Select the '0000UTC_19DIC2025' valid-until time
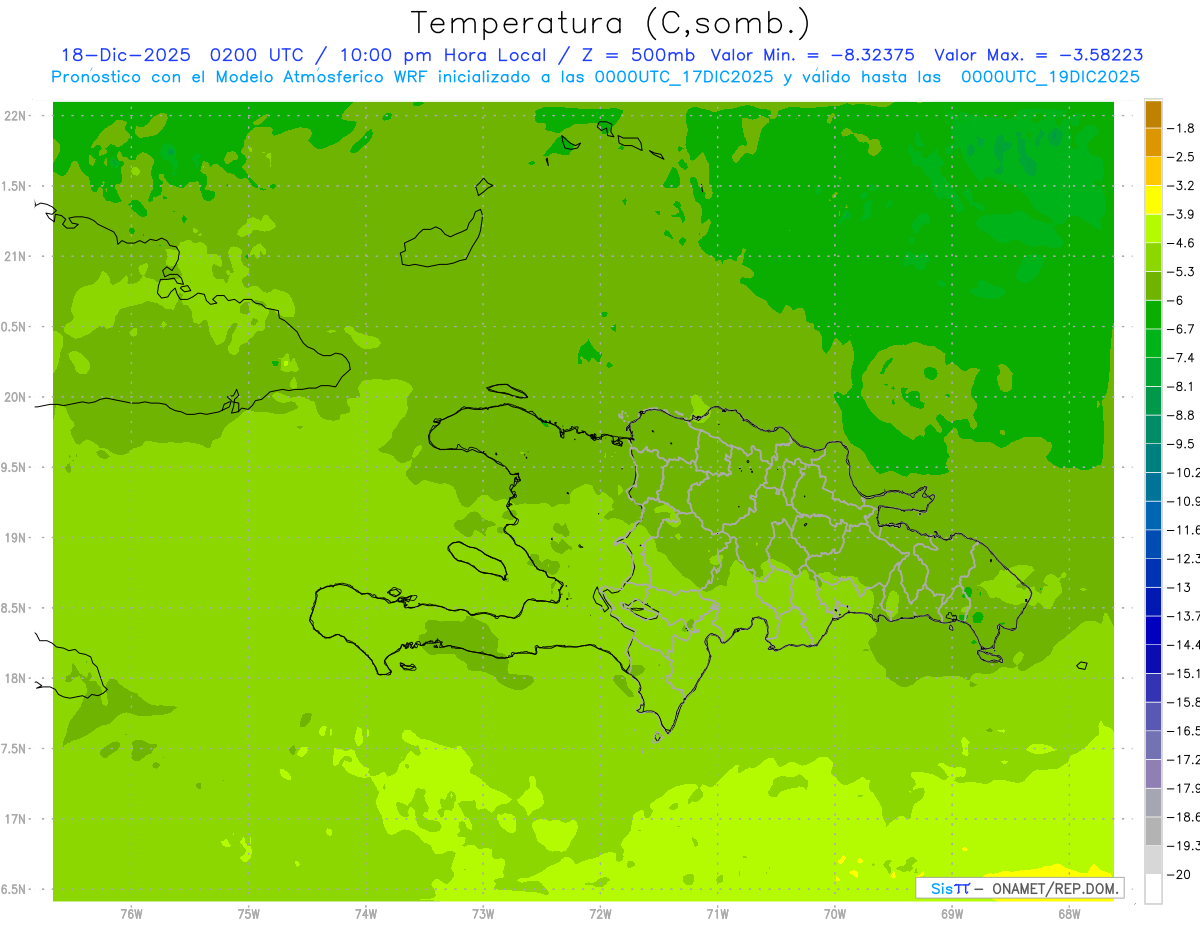This screenshot has height=927, width=1200. 1050,77
